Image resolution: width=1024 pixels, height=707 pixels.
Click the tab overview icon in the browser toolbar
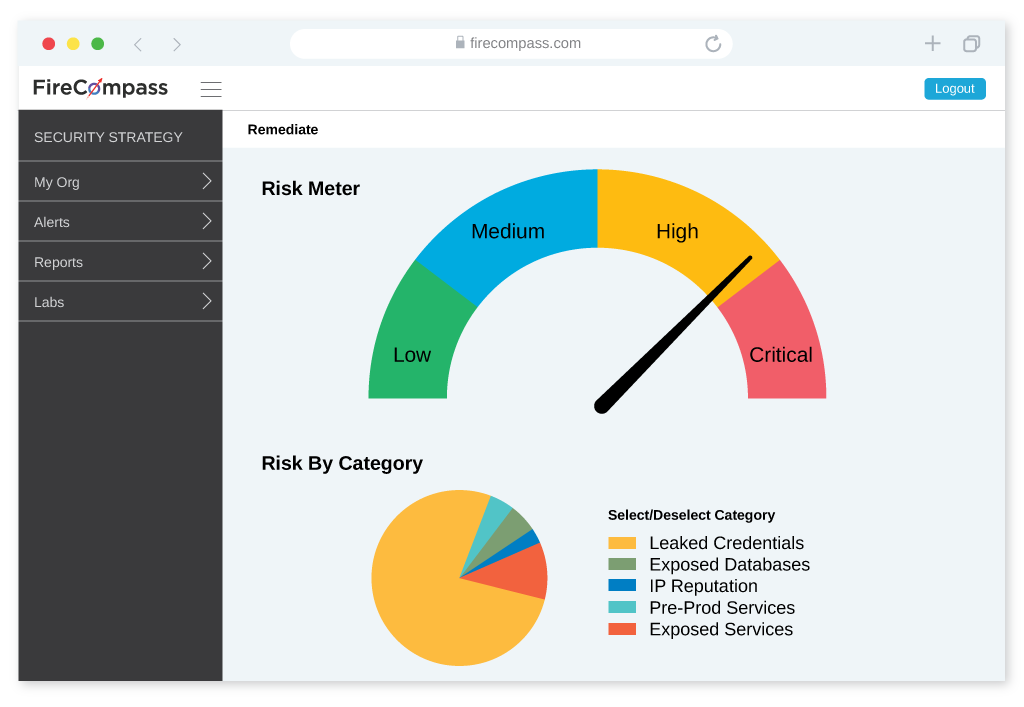pos(971,43)
